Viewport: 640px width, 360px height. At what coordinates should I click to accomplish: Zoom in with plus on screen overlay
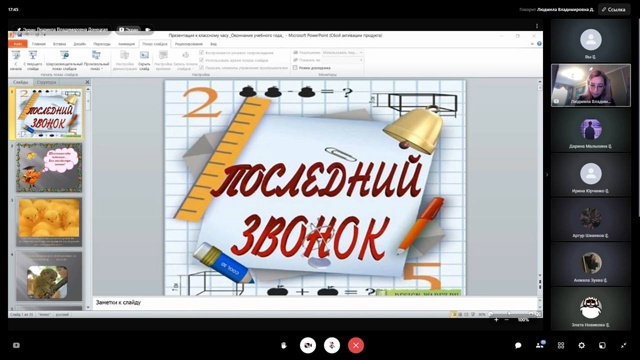(496, 320)
